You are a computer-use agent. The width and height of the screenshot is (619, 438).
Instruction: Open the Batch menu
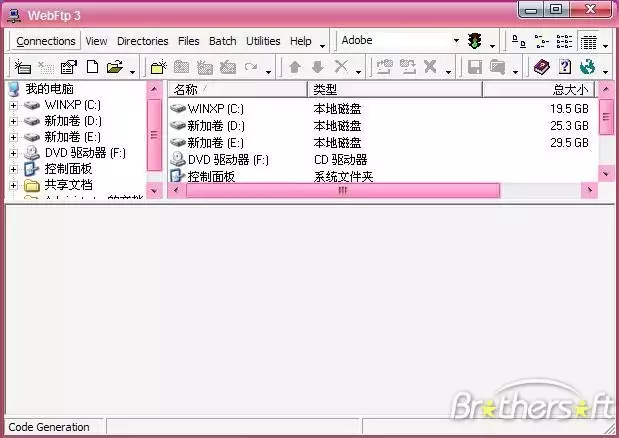click(223, 41)
